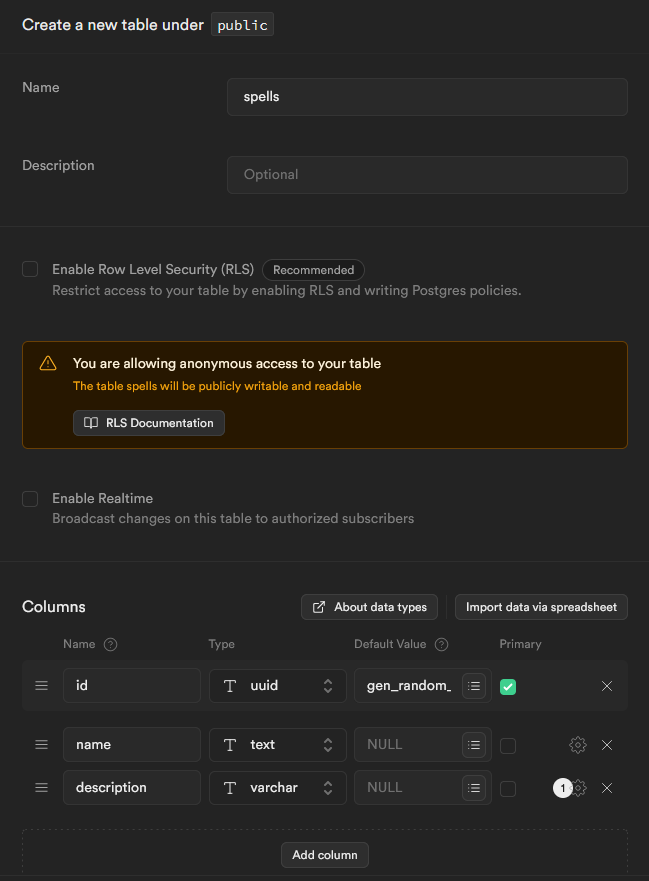Open the text type dropdown for name
649x881 pixels.
click(278, 745)
